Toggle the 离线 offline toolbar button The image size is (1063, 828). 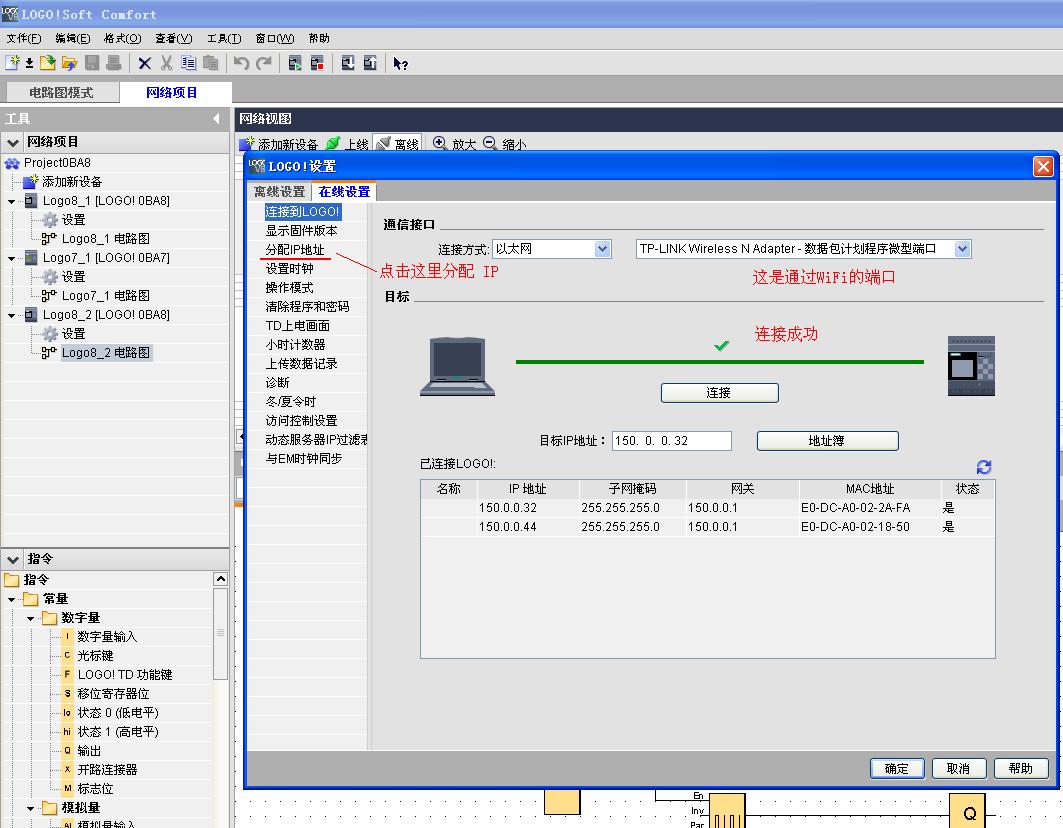(397, 144)
